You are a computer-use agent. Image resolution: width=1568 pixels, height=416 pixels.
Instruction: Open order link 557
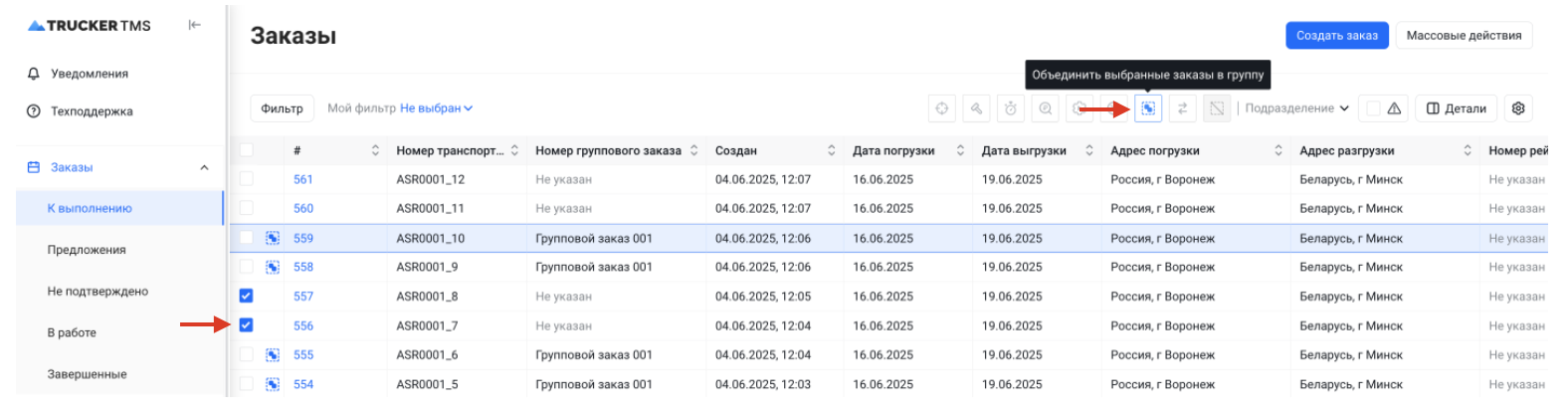(303, 296)
